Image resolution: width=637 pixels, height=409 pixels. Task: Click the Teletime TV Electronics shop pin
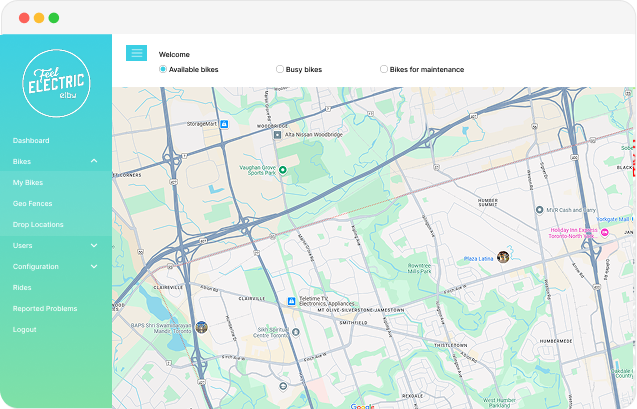291,301
